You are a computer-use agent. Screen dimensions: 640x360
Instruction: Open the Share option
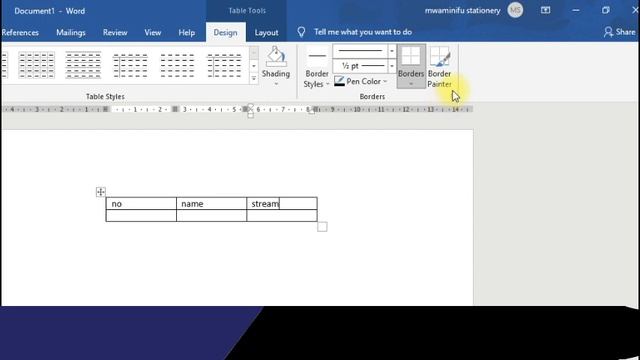[620, 32]
